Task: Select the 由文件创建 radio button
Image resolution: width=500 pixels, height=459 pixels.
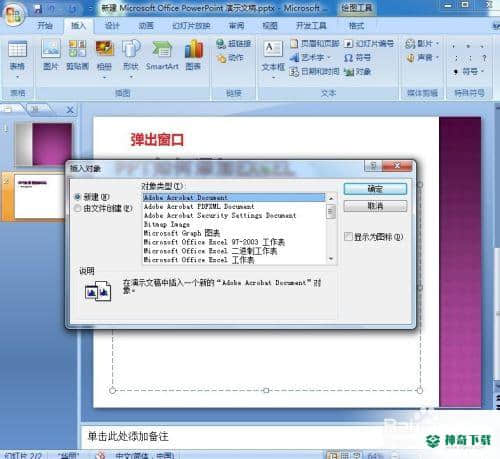Action: [x=77, y=208]
